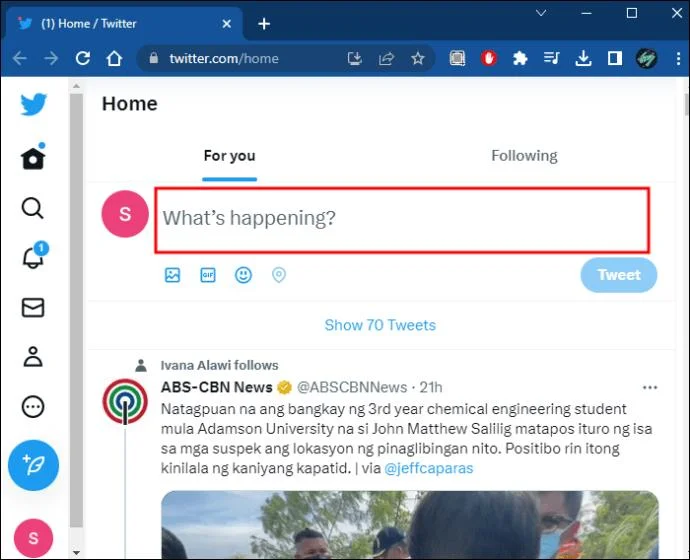Image resolution: width=690 pixels, height=560 pixels.
Task: Switch to the For you tab
Action: tap(229, 156)
